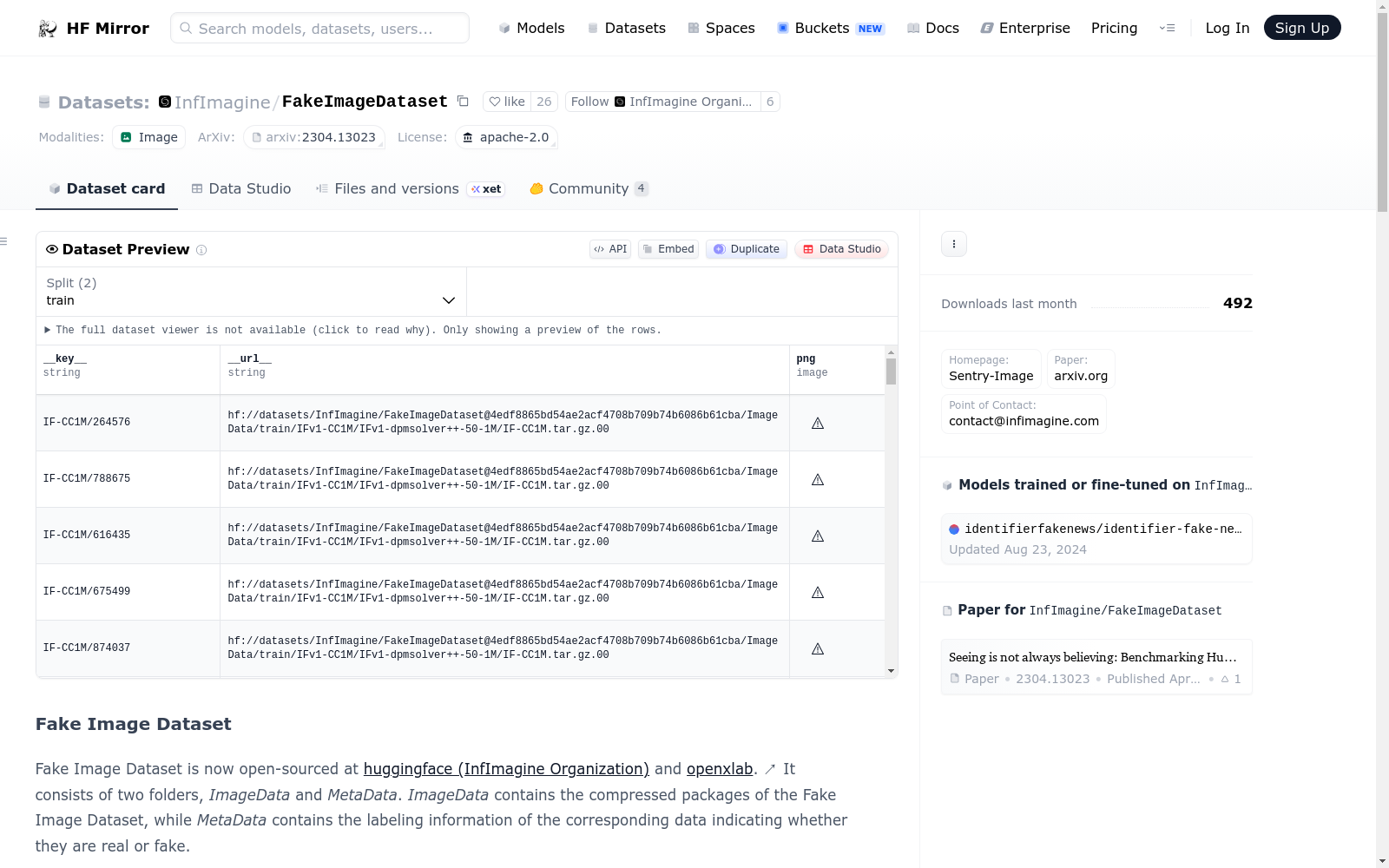Open the Log In page

click(1228, 28)
